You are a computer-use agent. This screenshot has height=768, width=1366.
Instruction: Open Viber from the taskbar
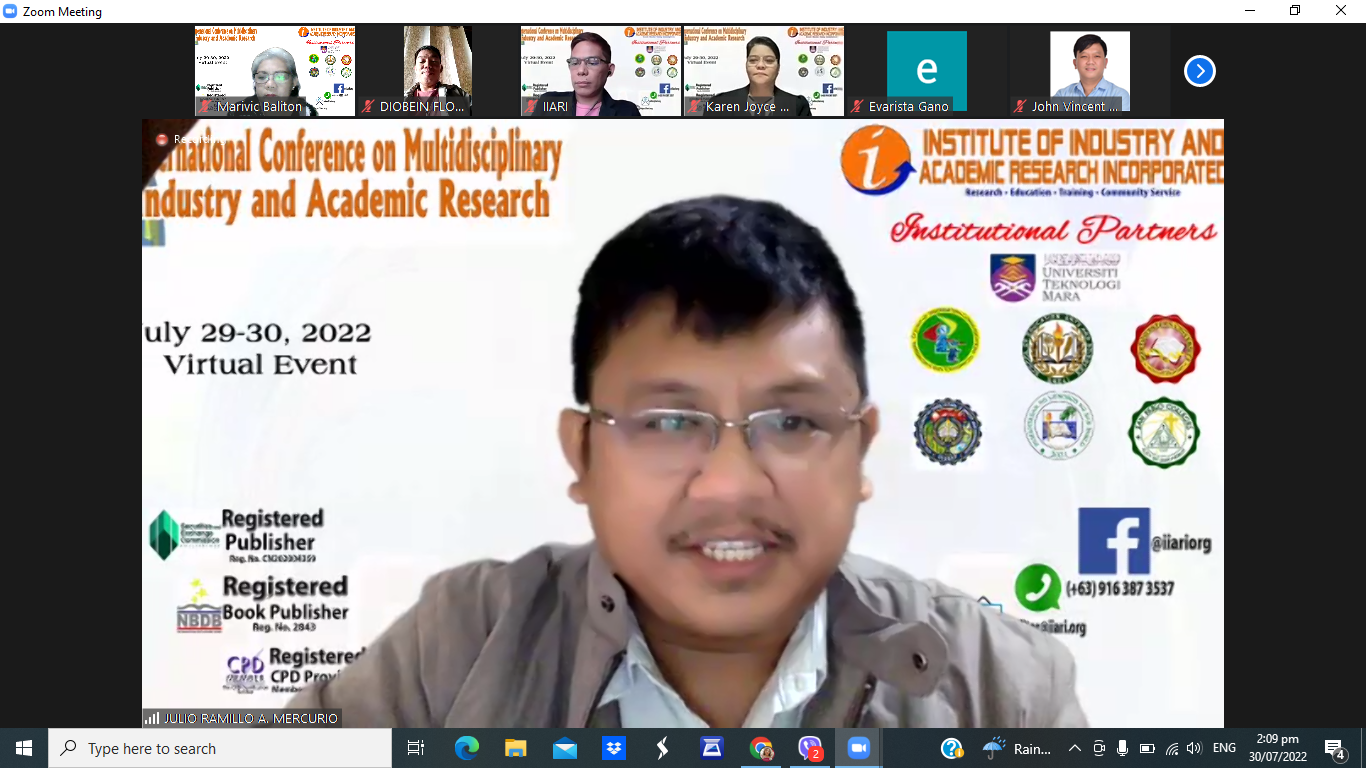coord(810,748)
